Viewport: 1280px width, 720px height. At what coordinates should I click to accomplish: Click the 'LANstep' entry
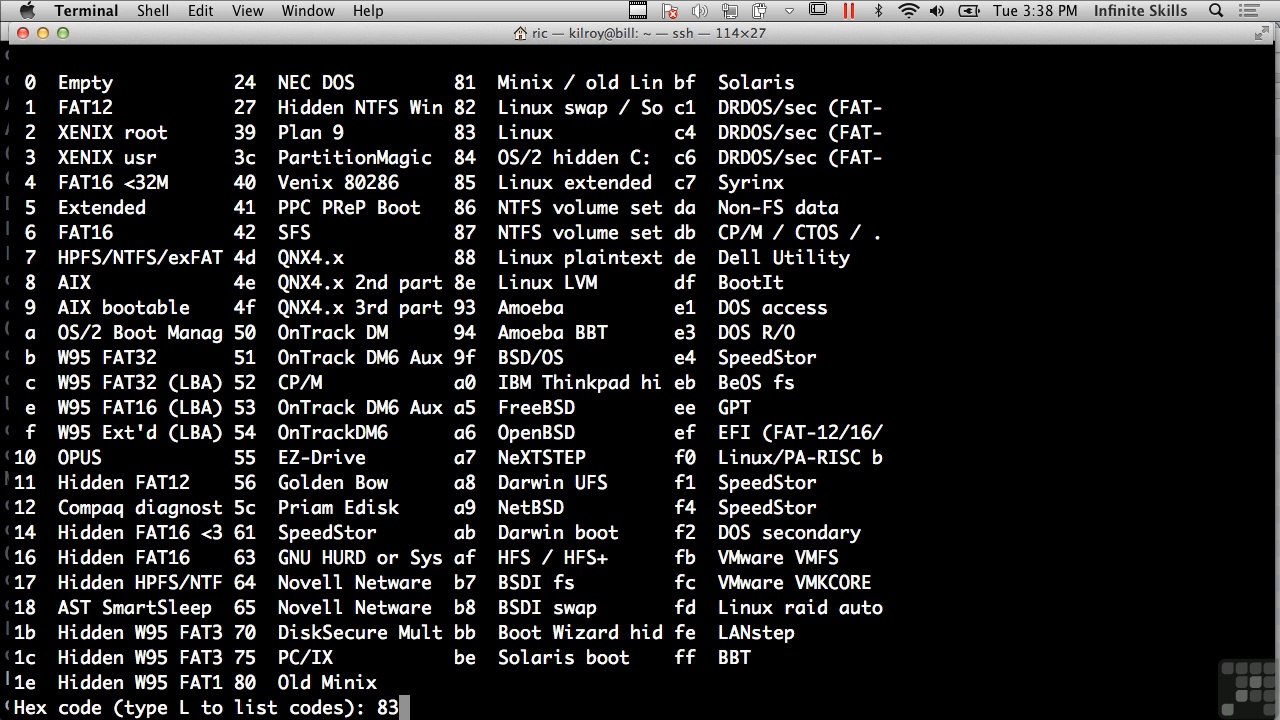[x=756, y=633]
